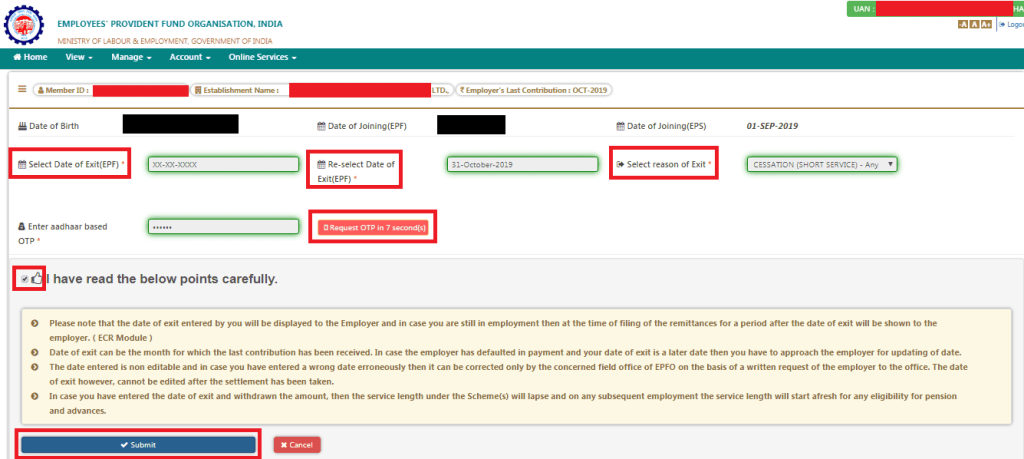Screen dimensions: 1024x459
Task: Click the calendar icon beside Re-select Date of Exit
Action: click(x=321, y=165)
